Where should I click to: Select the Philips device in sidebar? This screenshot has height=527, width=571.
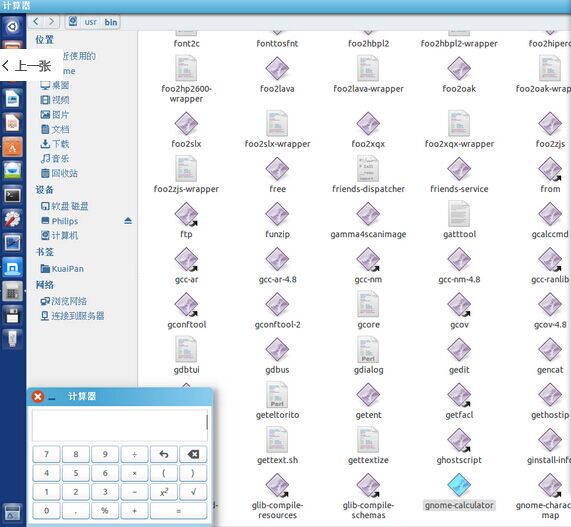tap(60, 221)
